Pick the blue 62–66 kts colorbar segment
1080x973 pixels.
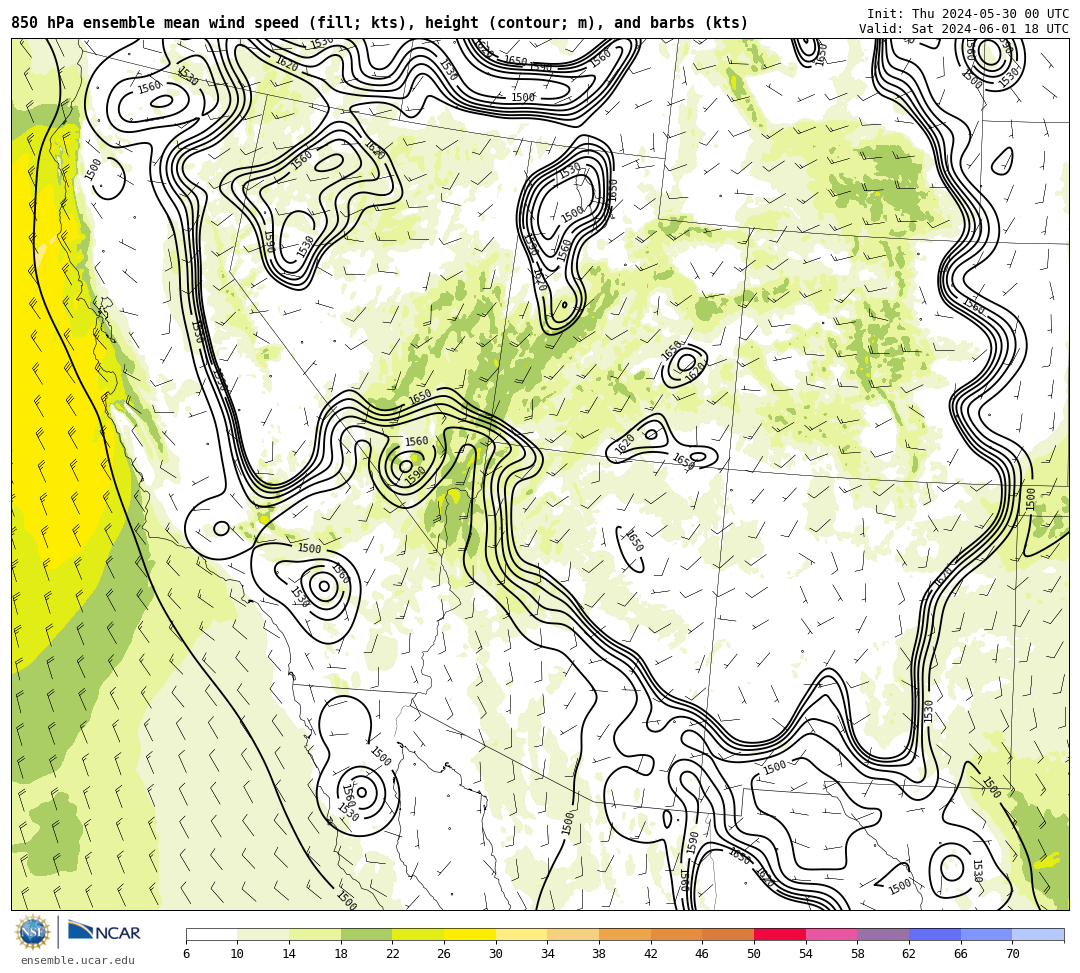click(x=935, y=934)
